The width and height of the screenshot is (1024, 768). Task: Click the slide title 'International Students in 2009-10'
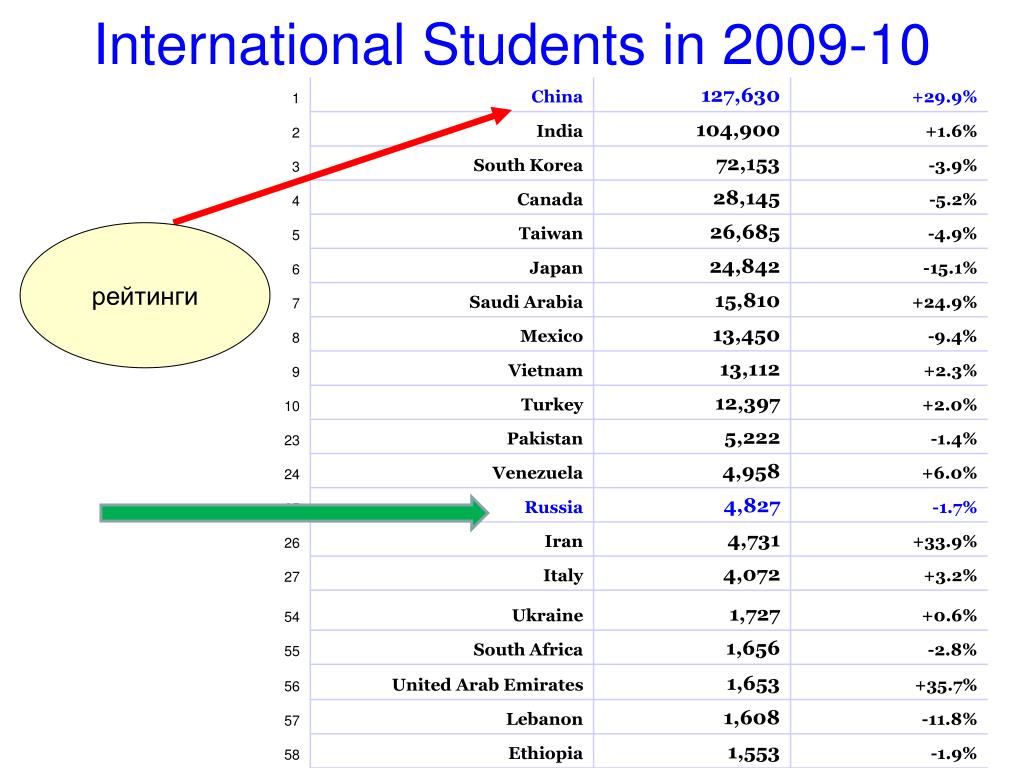tap(512, 44)
